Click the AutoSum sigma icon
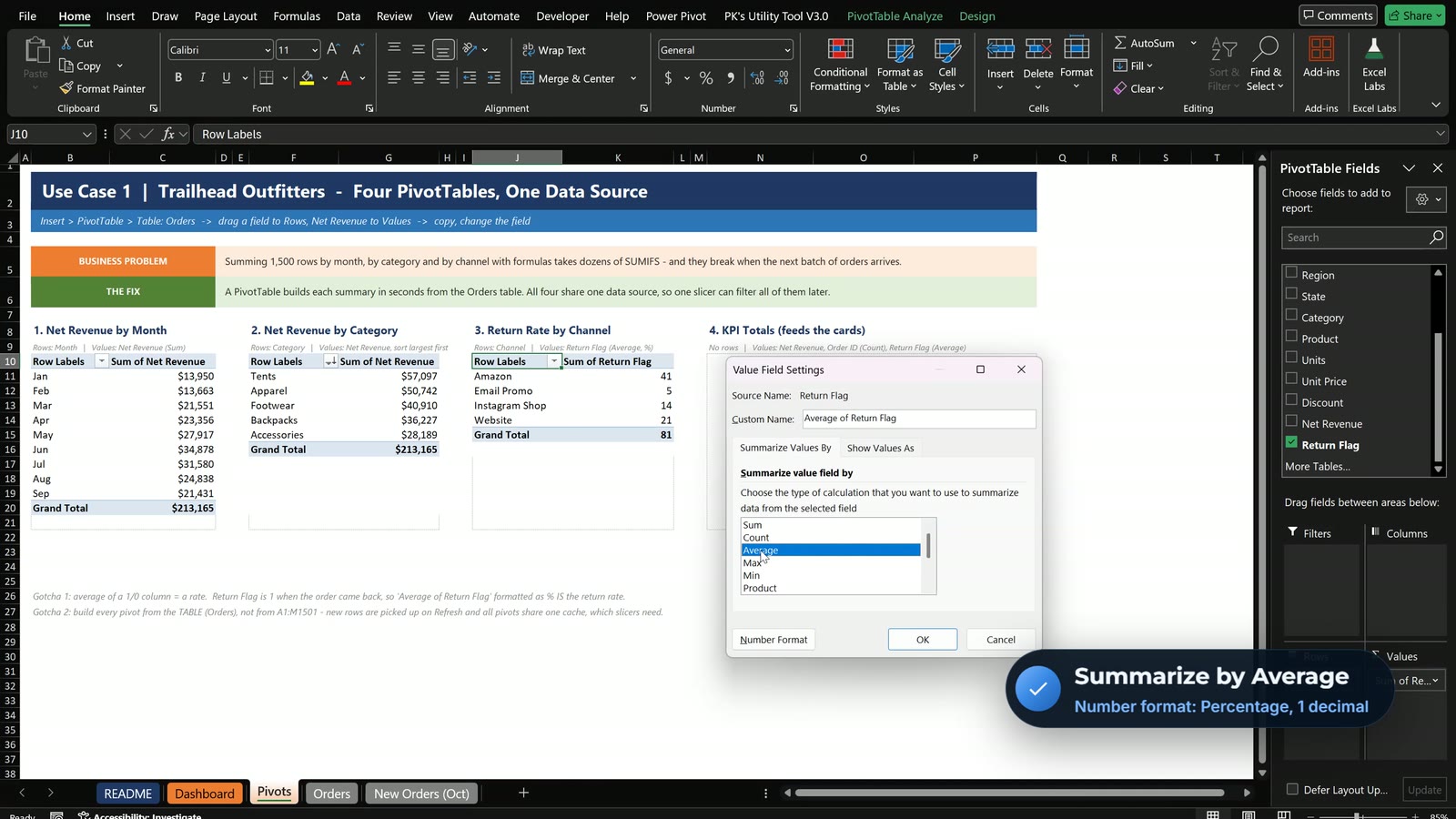Image resolution: width=1456 pixels, height=819 pixels. [1120, 43]
